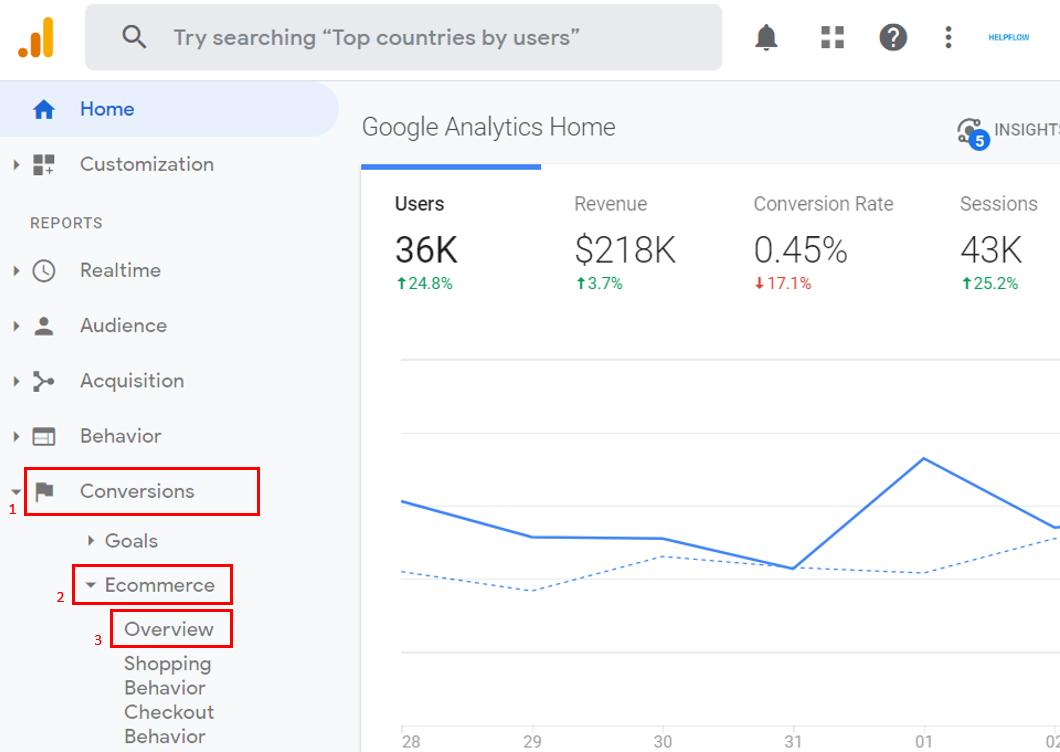Click the Google Analytics Home heading

[x=489, y=127]
